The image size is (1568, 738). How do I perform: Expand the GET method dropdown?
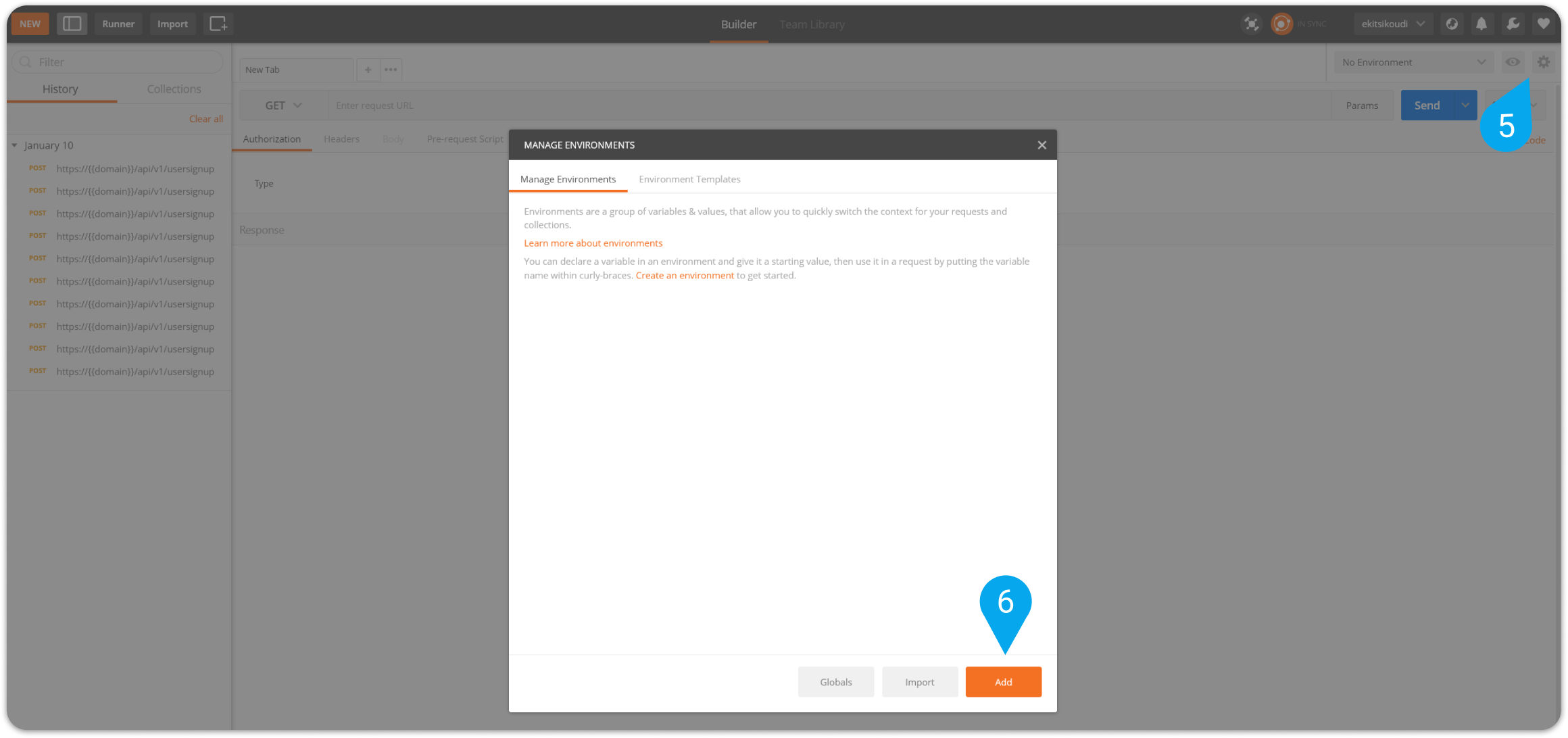pos(283,105)
